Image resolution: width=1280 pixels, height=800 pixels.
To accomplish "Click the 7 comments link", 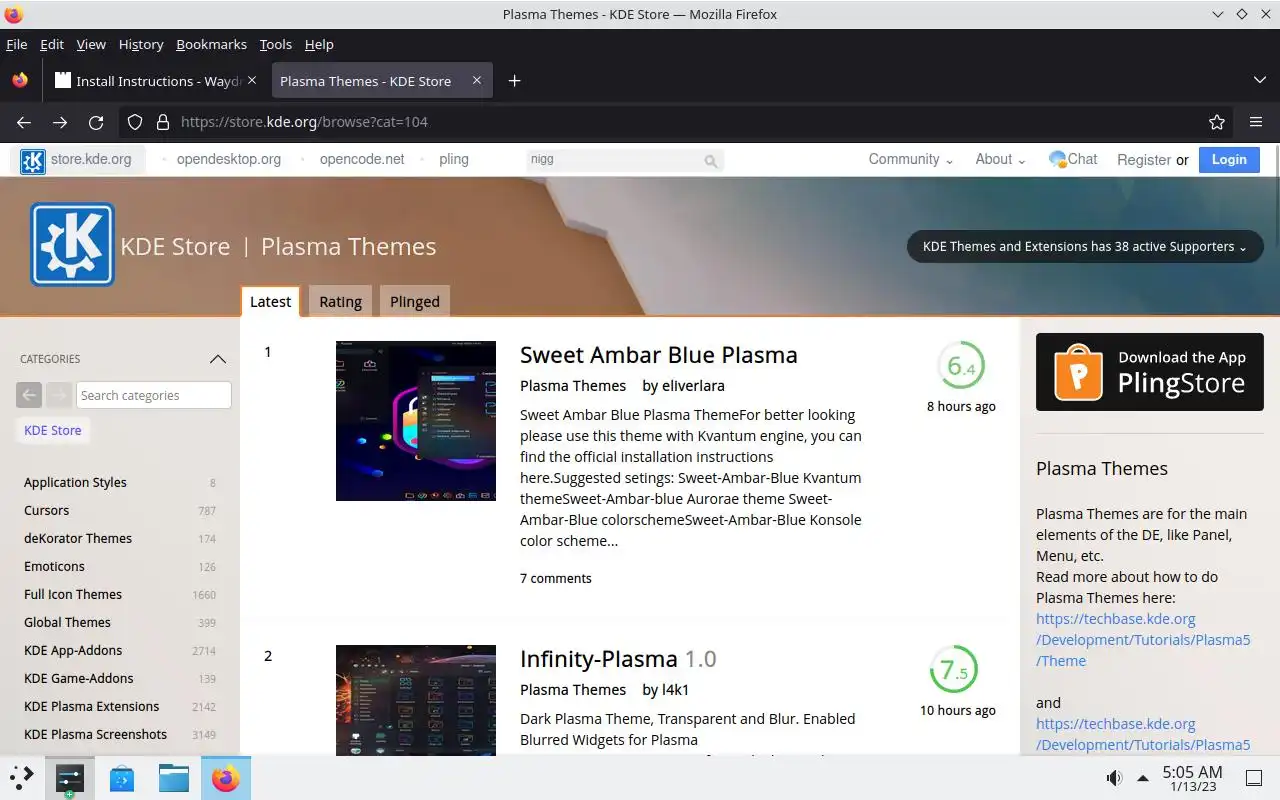I will [556, 578].
